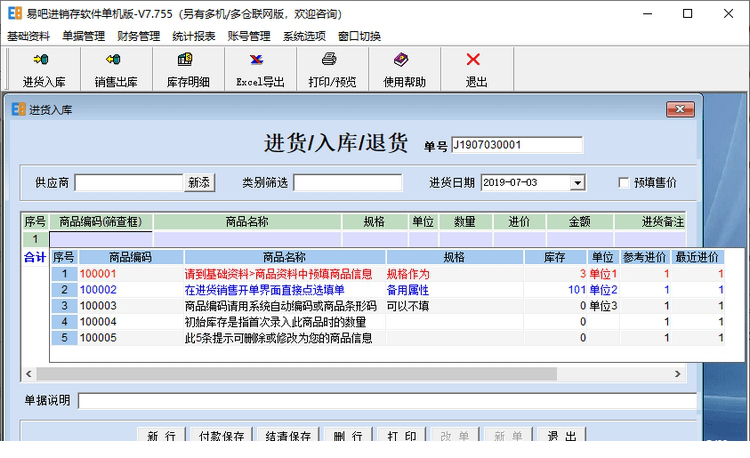The image size is (750, 458).
Task: Open the 单据管理 menu
Action: [x=84, y=36]
